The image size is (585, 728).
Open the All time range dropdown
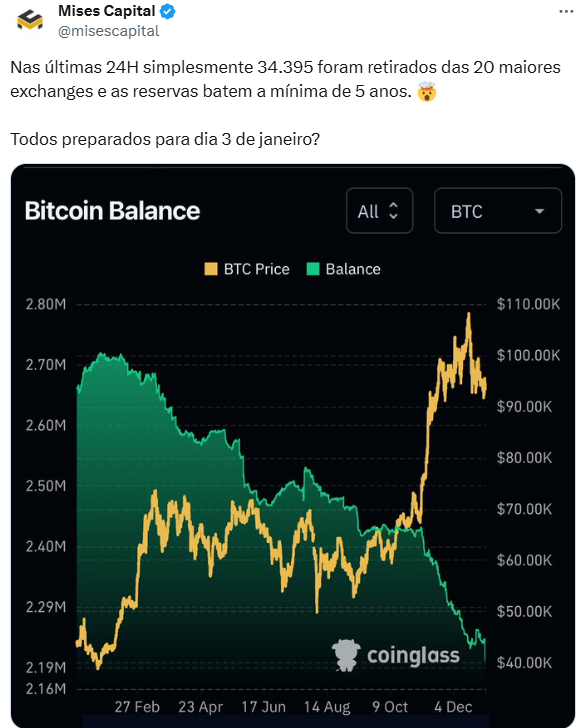coord(379,211)
